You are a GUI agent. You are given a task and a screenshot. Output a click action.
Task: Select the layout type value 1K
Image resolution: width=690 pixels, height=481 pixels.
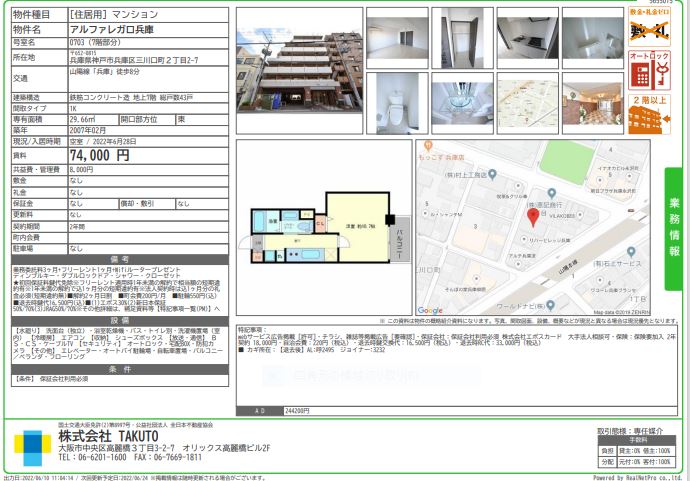coord(73,108)
